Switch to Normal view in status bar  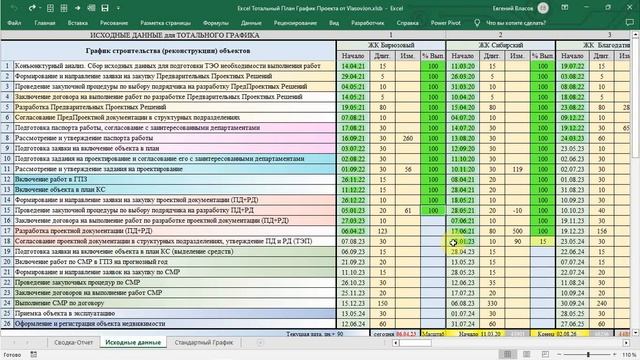tap(508, 354)
